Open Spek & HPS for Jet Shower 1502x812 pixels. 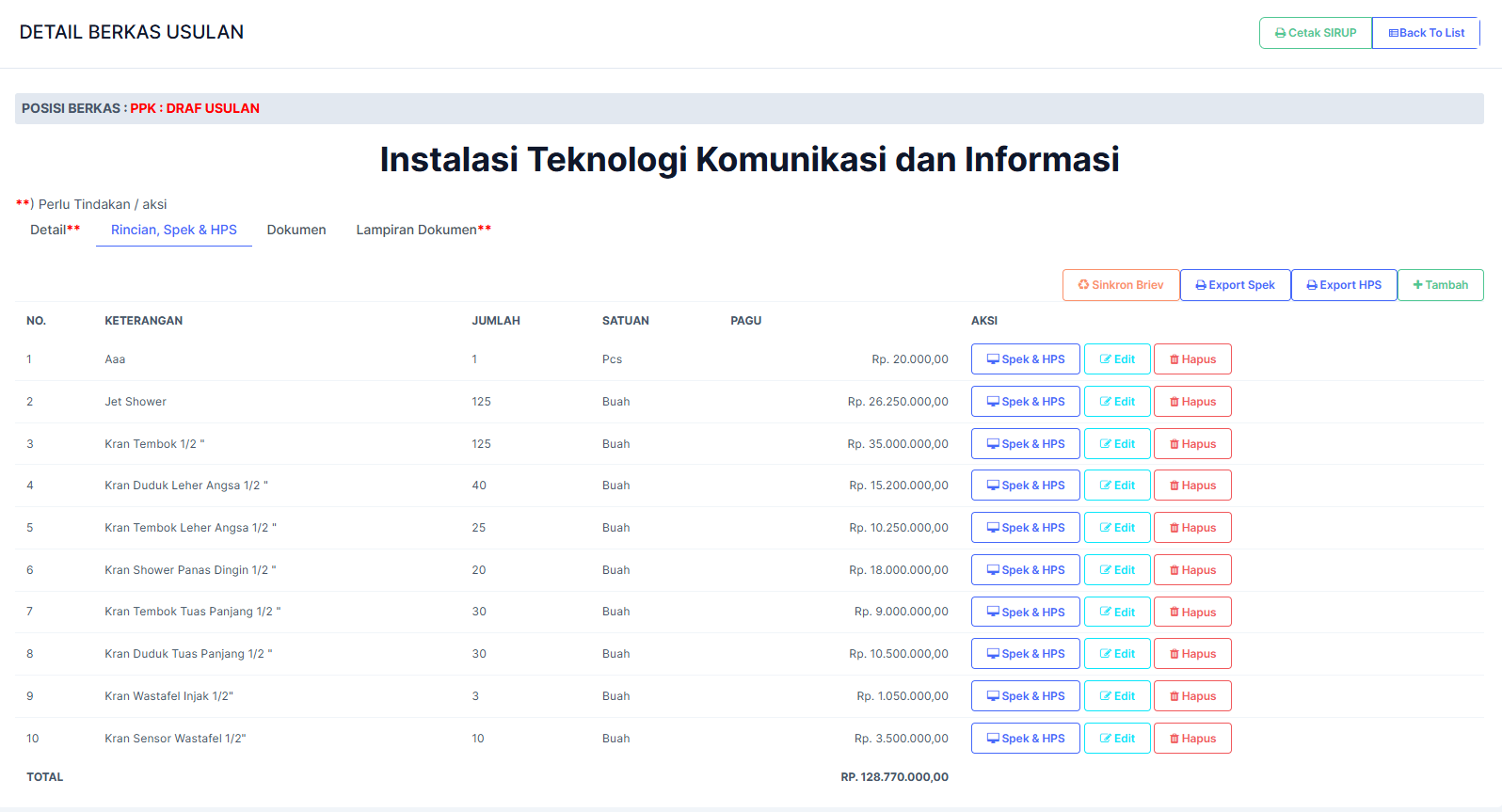coord(1025,402)
